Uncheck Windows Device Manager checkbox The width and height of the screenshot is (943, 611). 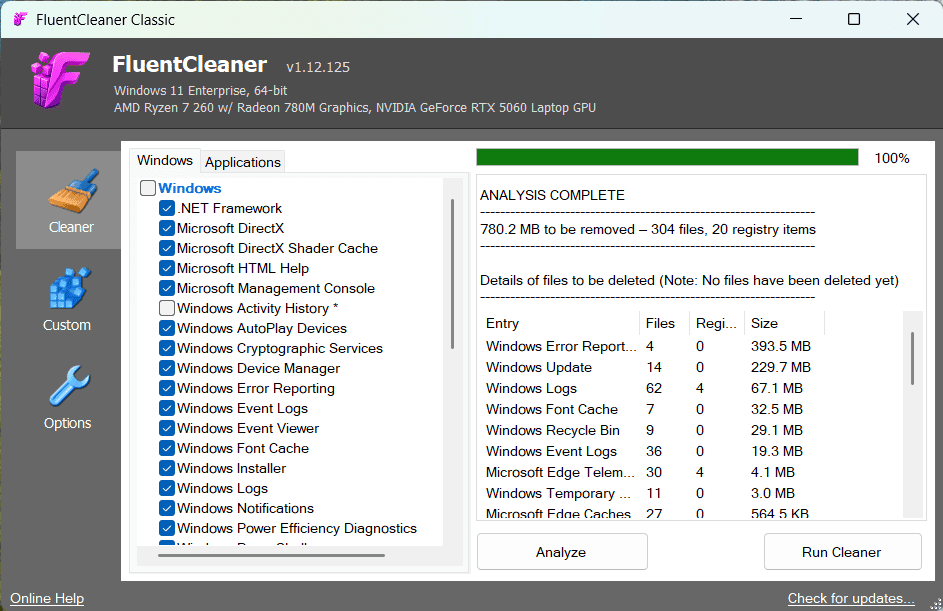167,368
